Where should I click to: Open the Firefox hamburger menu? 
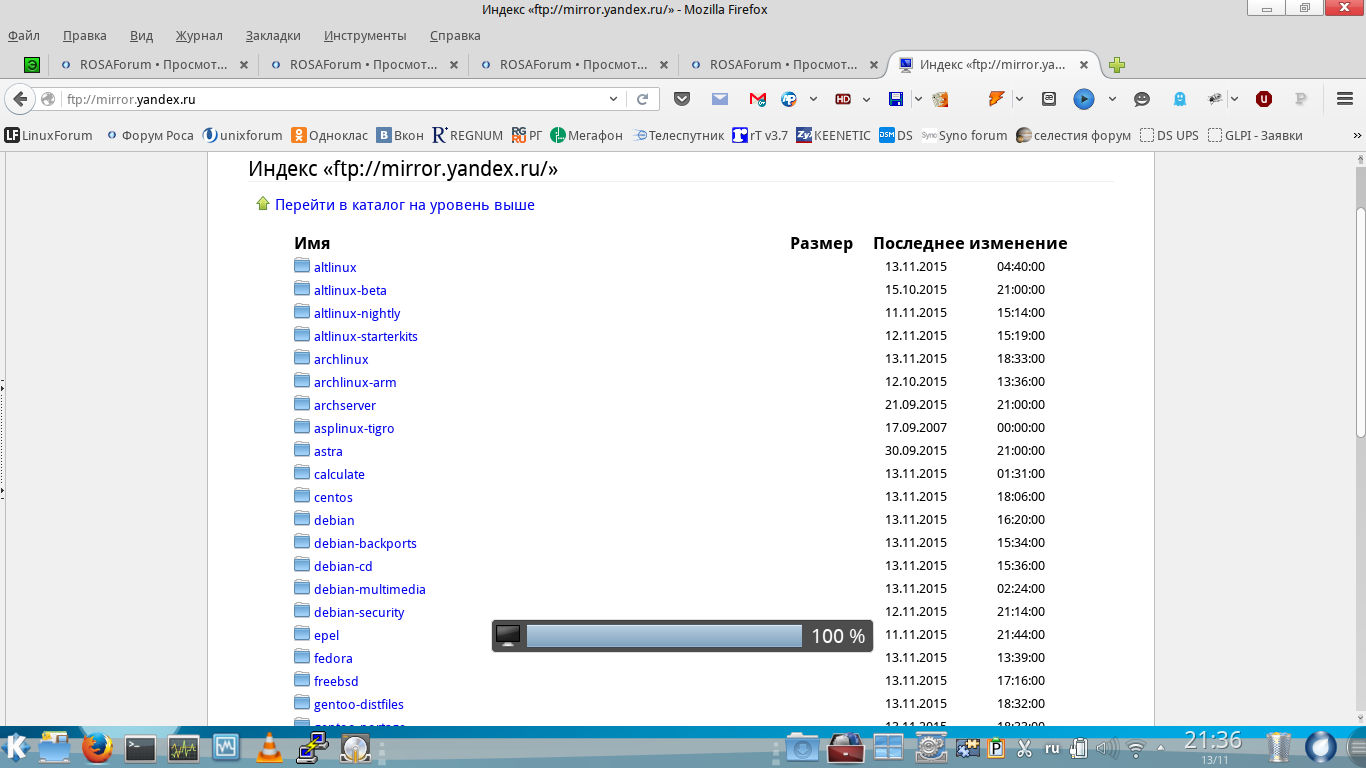point(1344,99)
